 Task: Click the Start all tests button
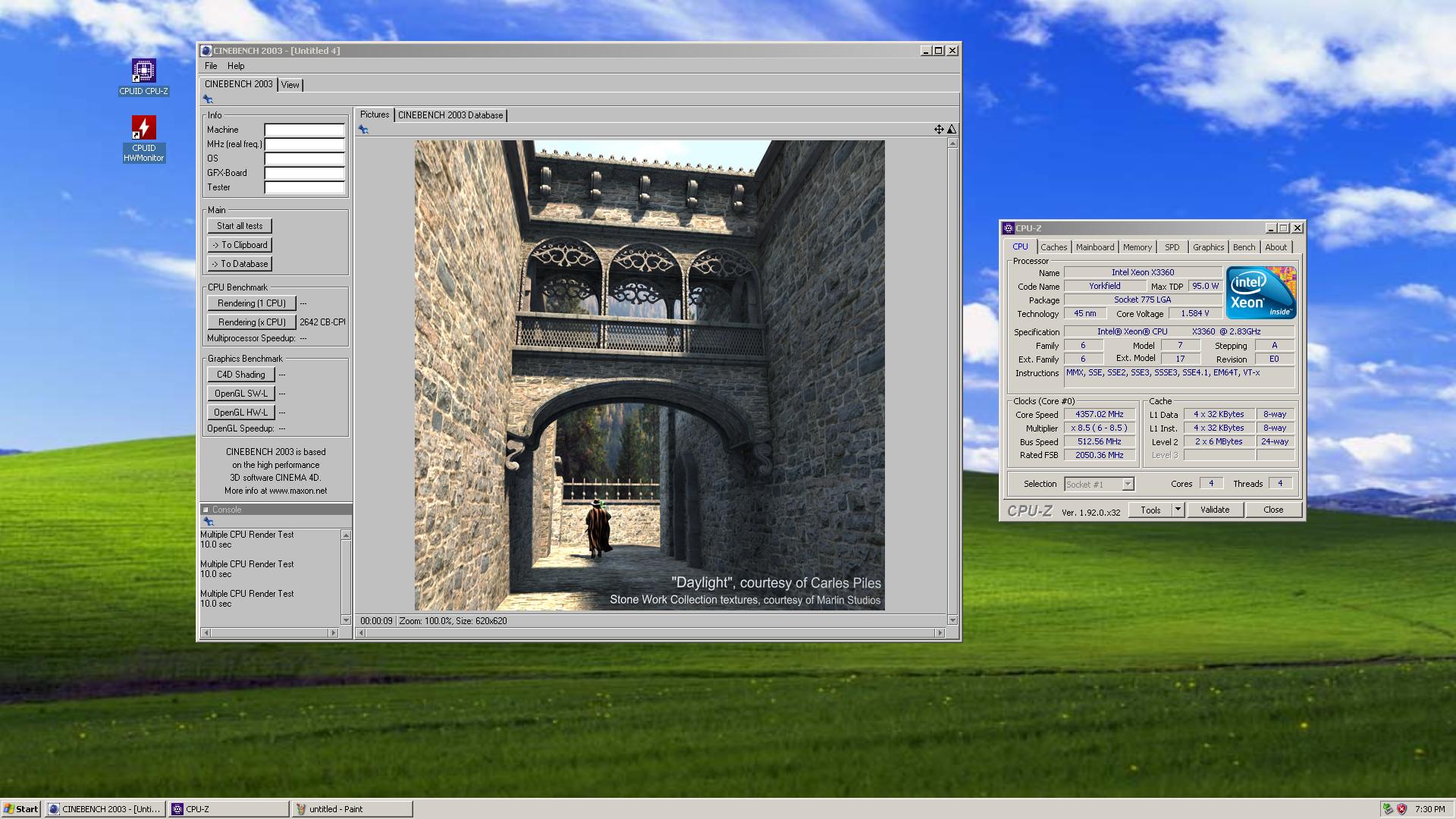240,226
